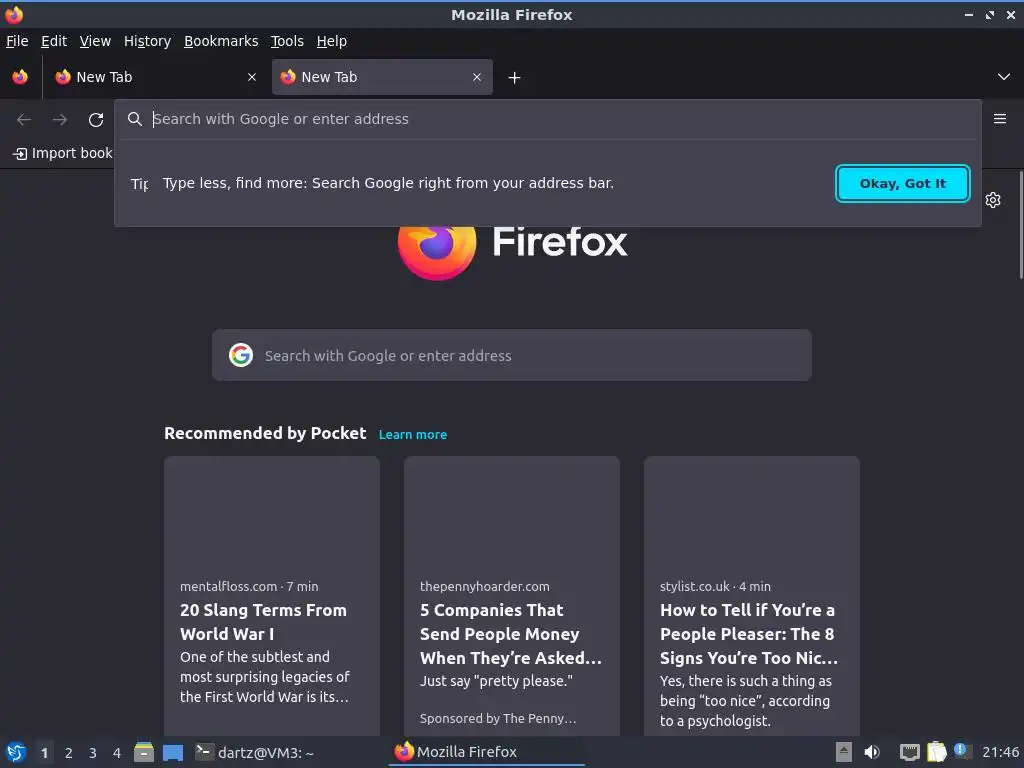The width and height of the screenshot is (1024, 768).
Task: Click the forward arrow navigation button
Action: [x=60, y=120]
